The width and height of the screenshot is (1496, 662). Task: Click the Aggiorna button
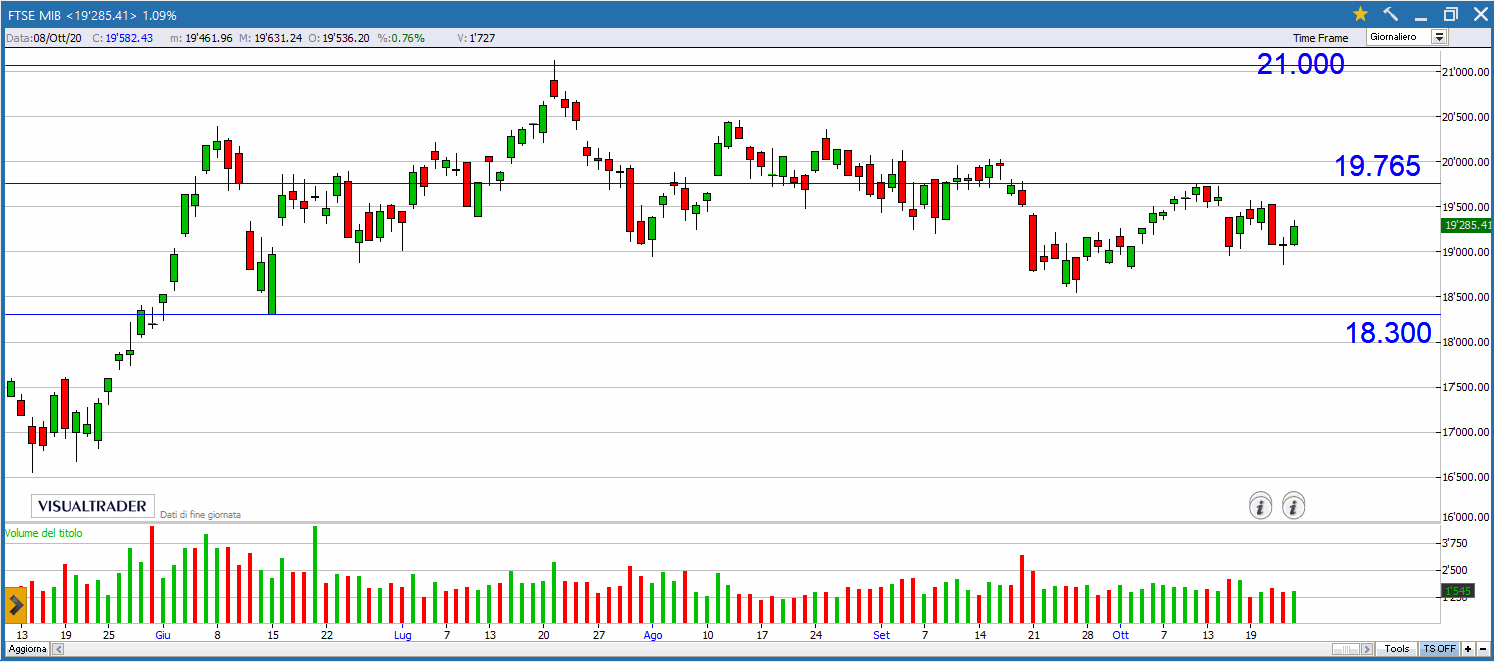[27, 649]
